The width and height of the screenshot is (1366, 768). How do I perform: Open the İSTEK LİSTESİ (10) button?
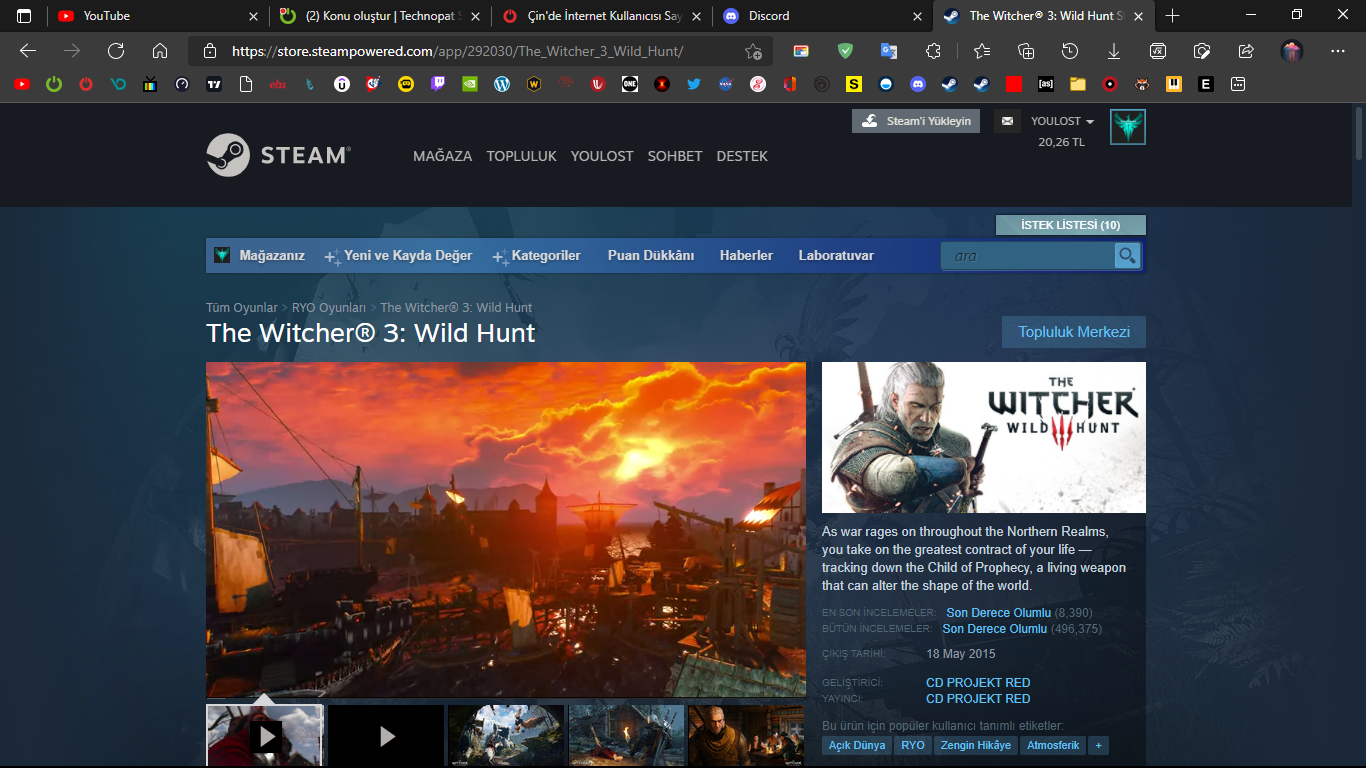click(x=1071, y=225)
